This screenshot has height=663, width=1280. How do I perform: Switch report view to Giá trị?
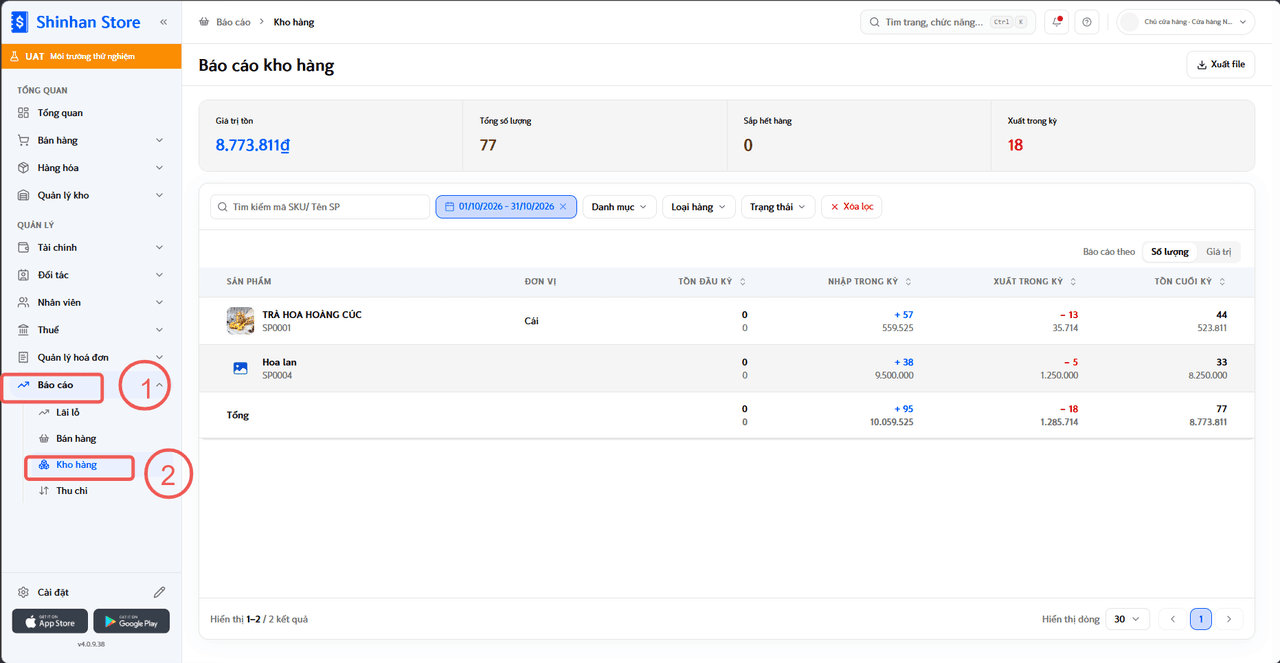pyautogui.click(x=1218, y=252)
